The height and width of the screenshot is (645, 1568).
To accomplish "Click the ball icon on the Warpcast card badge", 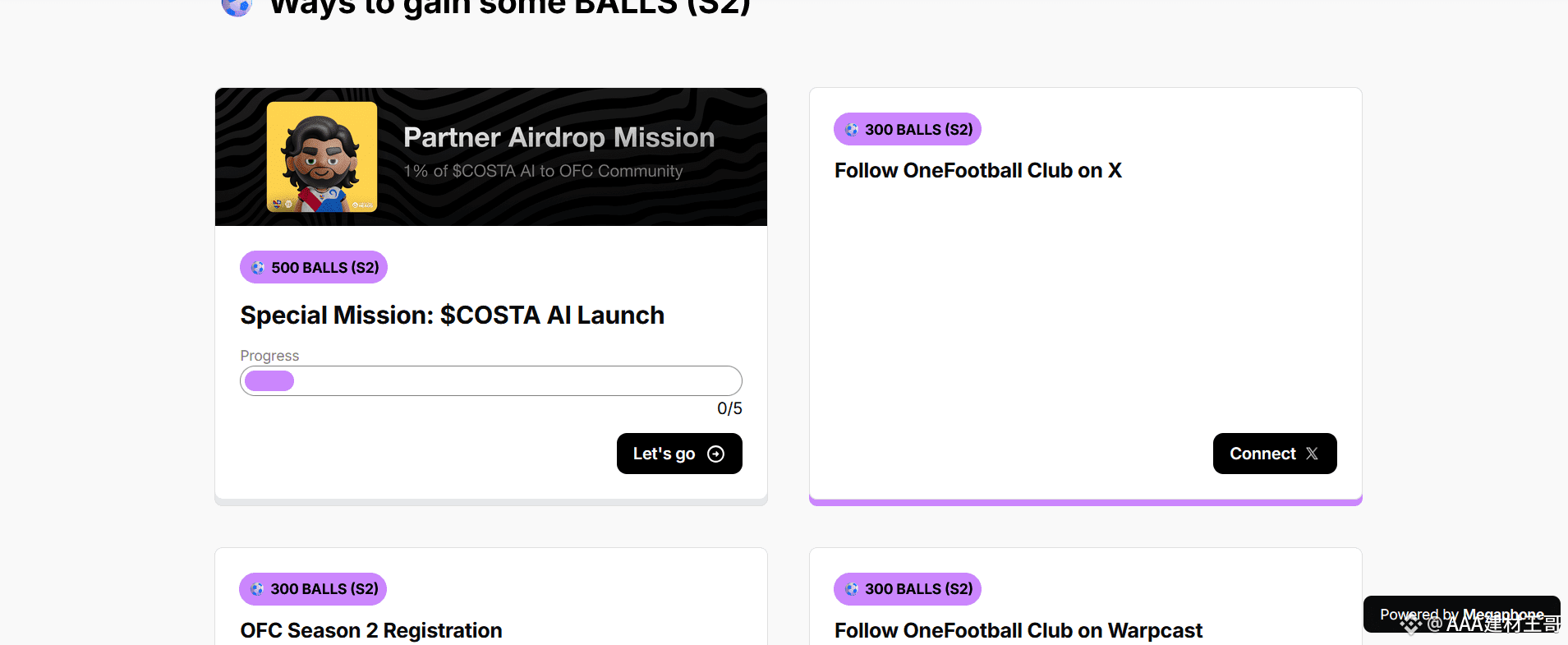I will (x=852, y=589).
